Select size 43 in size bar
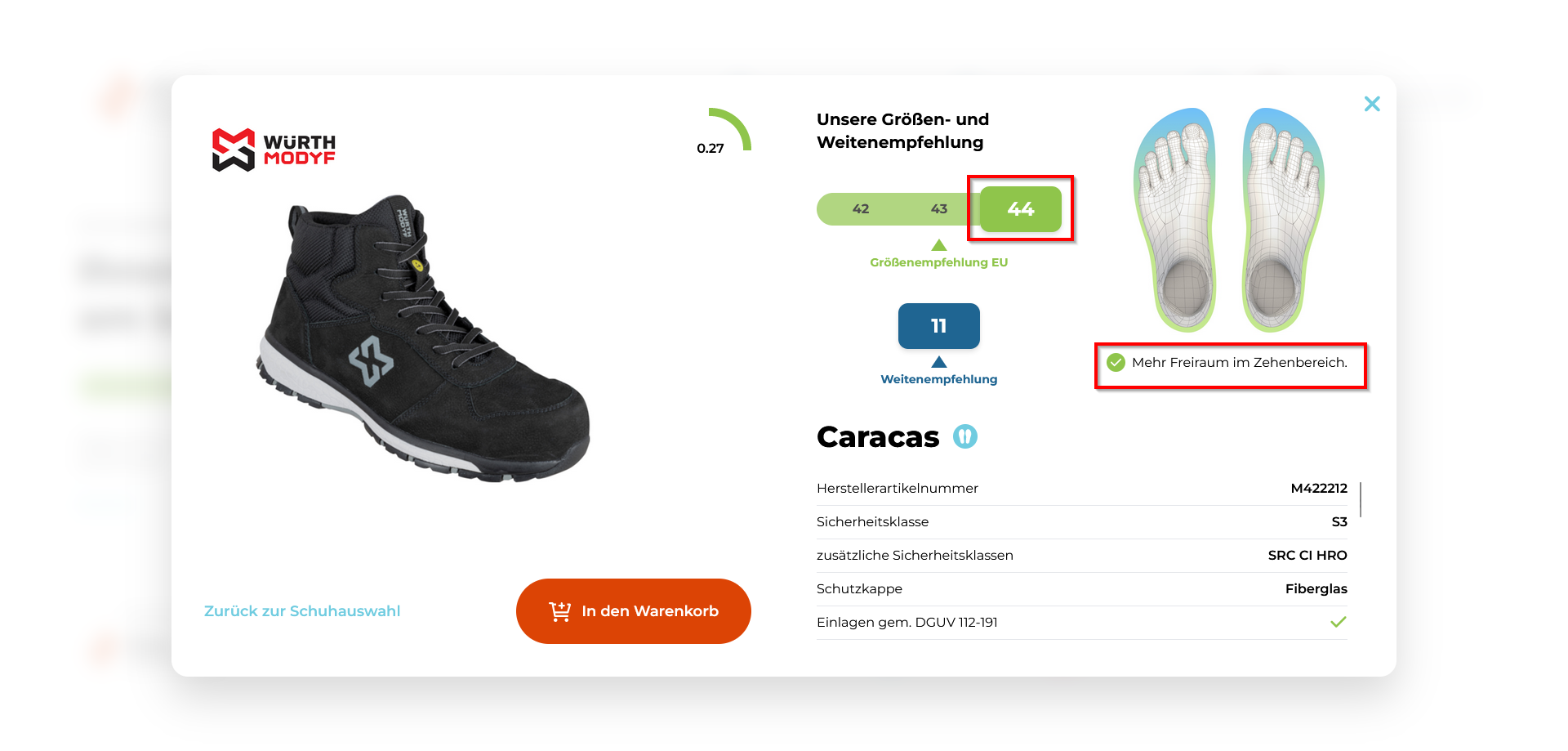The image size is (1568, 751). click(939, 209)
